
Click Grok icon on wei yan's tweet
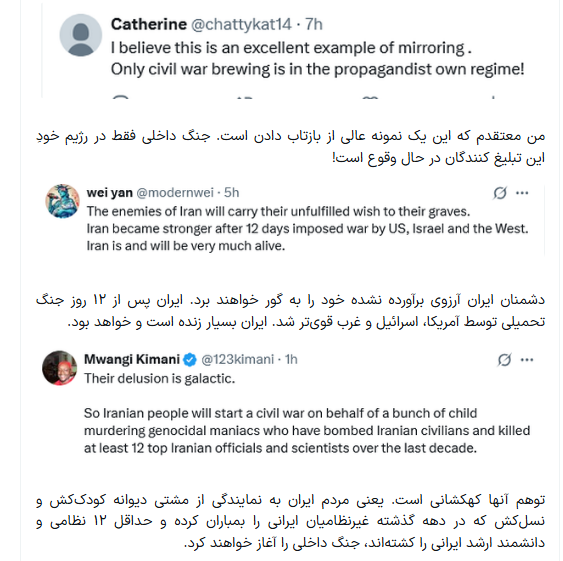click(500, 193)
